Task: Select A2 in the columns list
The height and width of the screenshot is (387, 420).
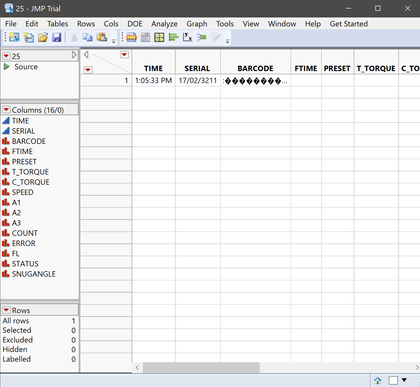Action: [16, 213]
